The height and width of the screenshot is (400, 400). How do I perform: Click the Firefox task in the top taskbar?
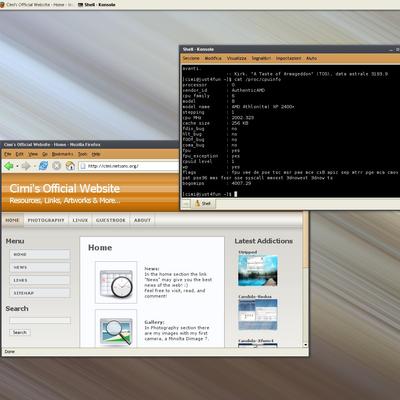[x=37, y=5]
